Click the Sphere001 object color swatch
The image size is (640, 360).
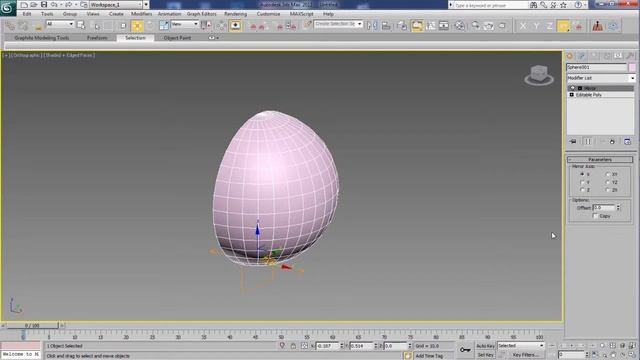tap(632, 67)
